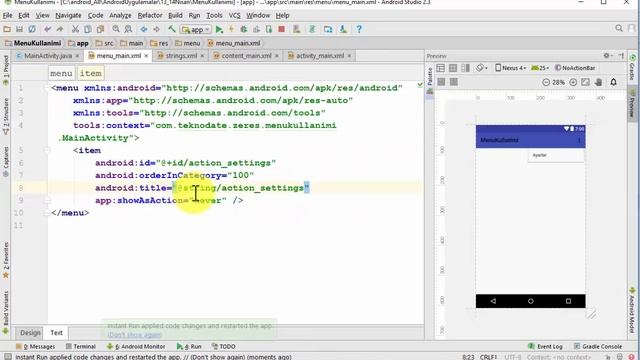The width and height of the screenshot is (640, 360).
Task: Collapse the menu tag fold marker
Action: [x=47, y=88]
